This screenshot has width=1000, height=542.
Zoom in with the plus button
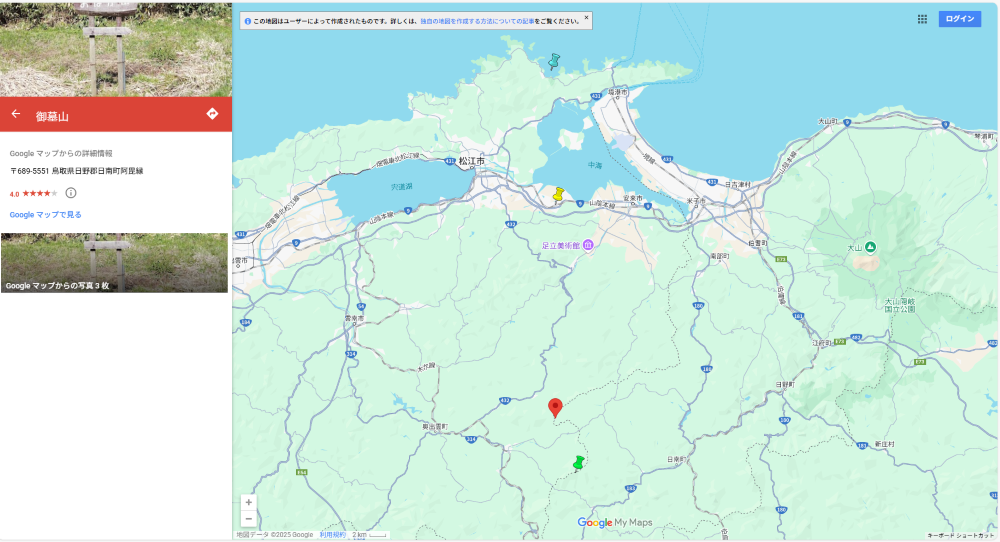click(249, 502)
